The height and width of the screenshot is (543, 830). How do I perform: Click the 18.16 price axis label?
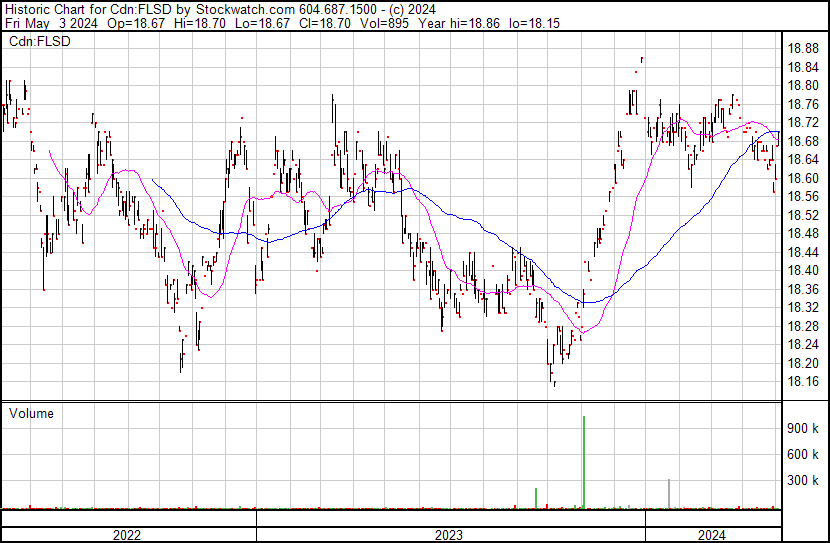(804, 382)
